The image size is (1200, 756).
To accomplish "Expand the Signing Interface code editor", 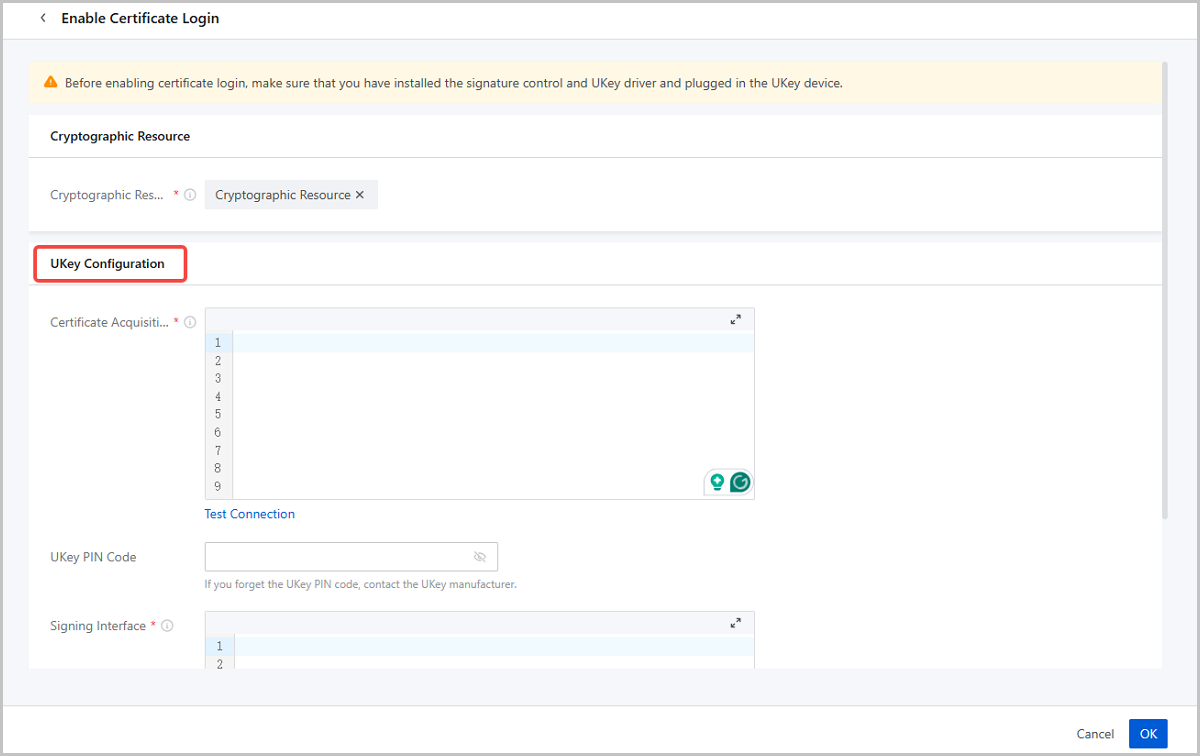I will click(x=736, y=623).
